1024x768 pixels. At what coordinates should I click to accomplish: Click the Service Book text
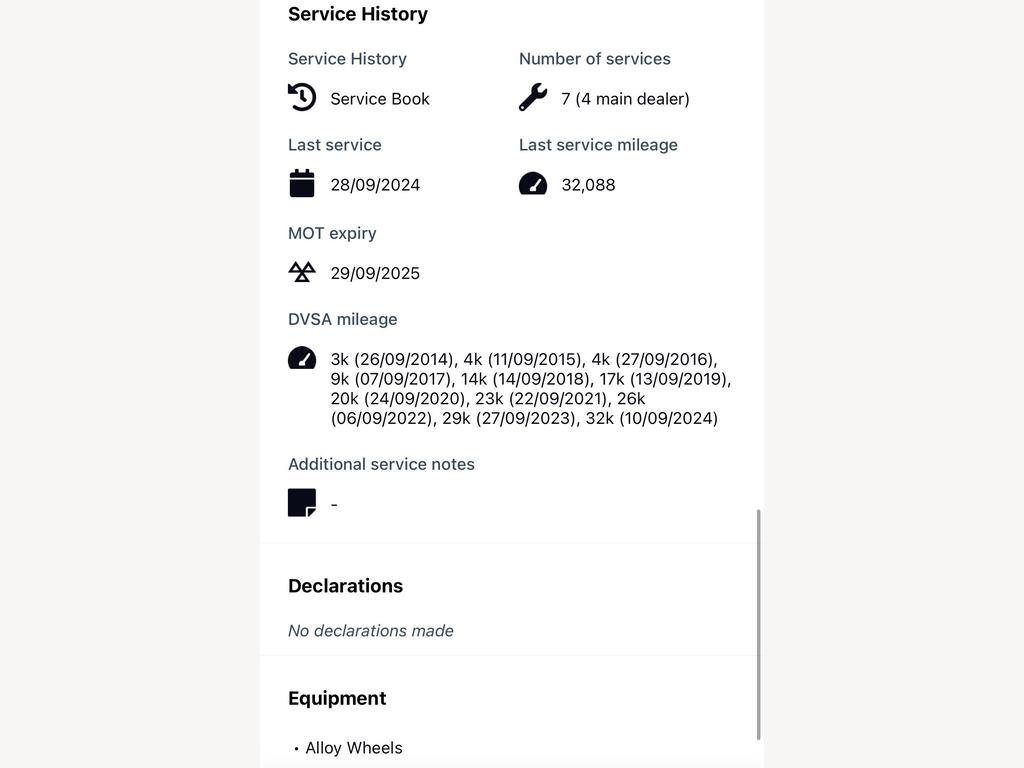[379, 99]
